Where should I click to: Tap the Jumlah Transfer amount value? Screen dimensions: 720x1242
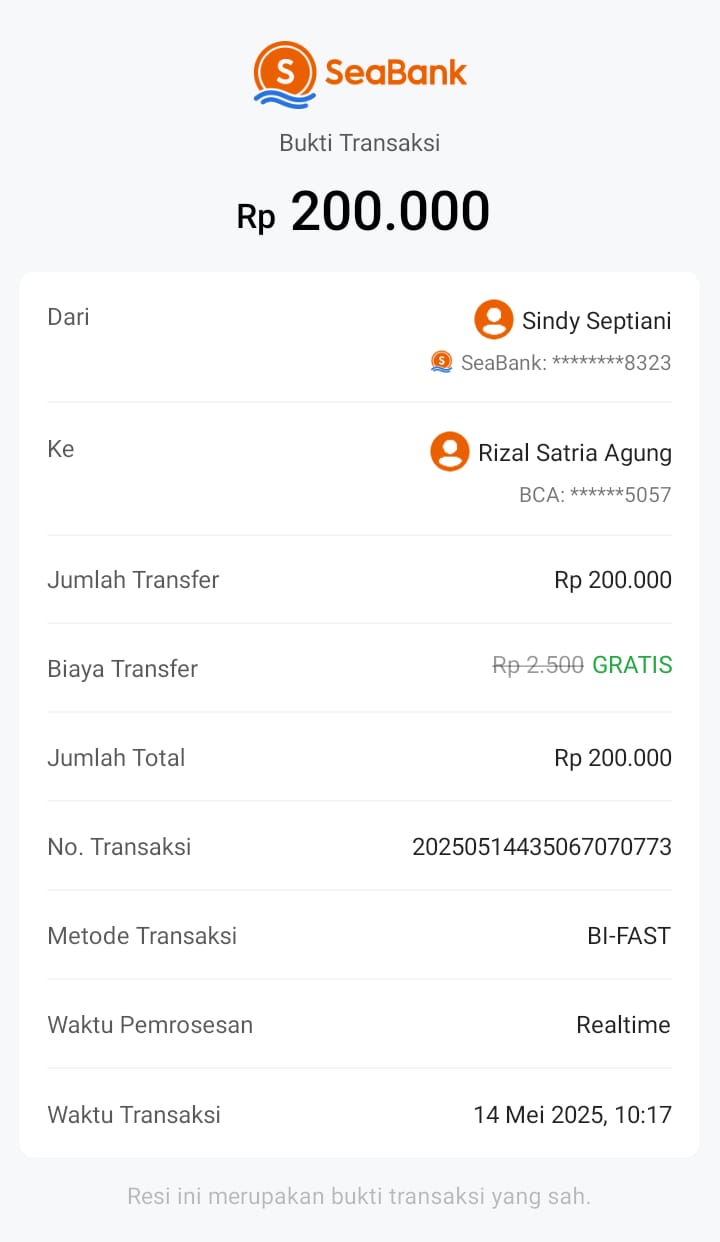pyautogui.click(x=613, y=580)
